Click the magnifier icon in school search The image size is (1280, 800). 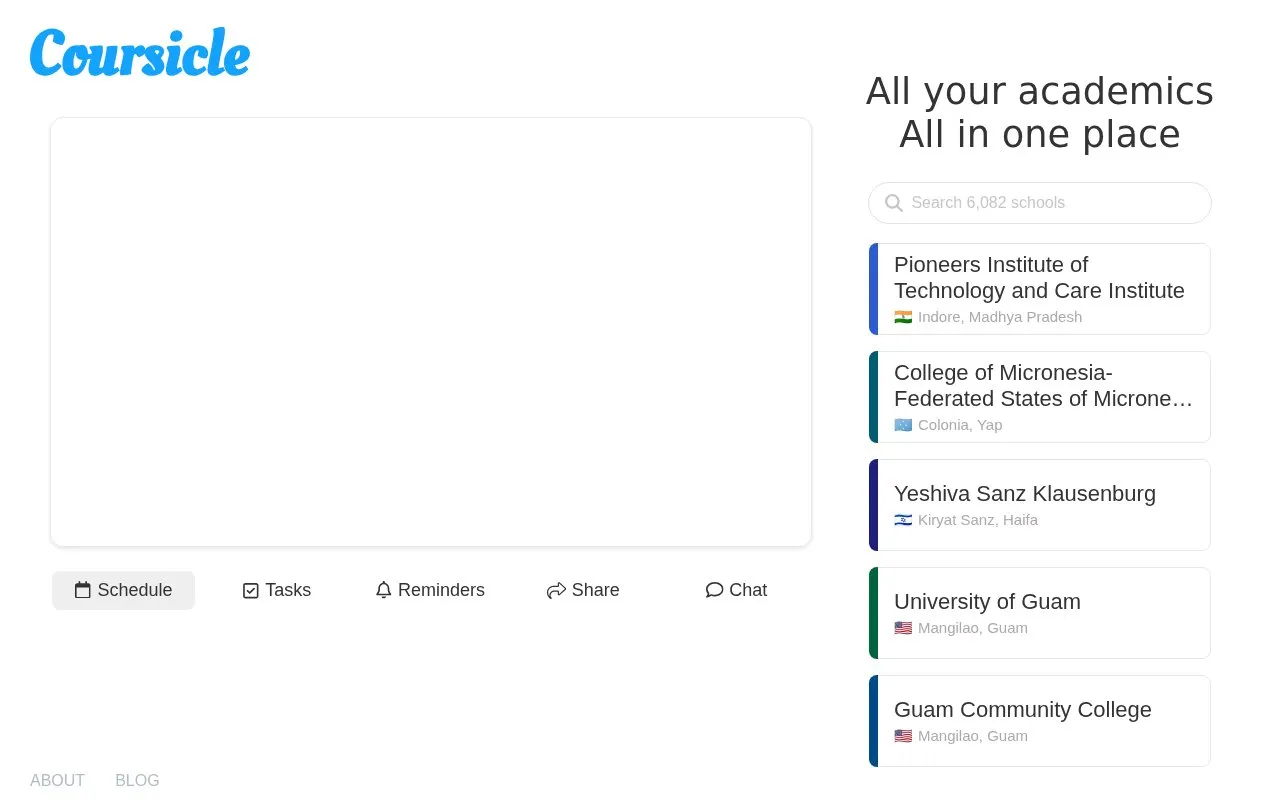coord(894,203)
